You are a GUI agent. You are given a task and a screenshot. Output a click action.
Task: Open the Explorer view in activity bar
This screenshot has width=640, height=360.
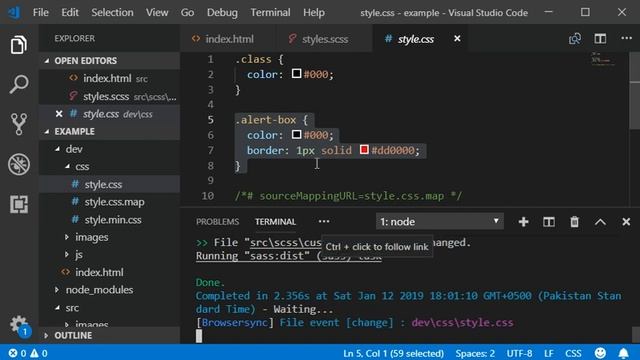19,44
